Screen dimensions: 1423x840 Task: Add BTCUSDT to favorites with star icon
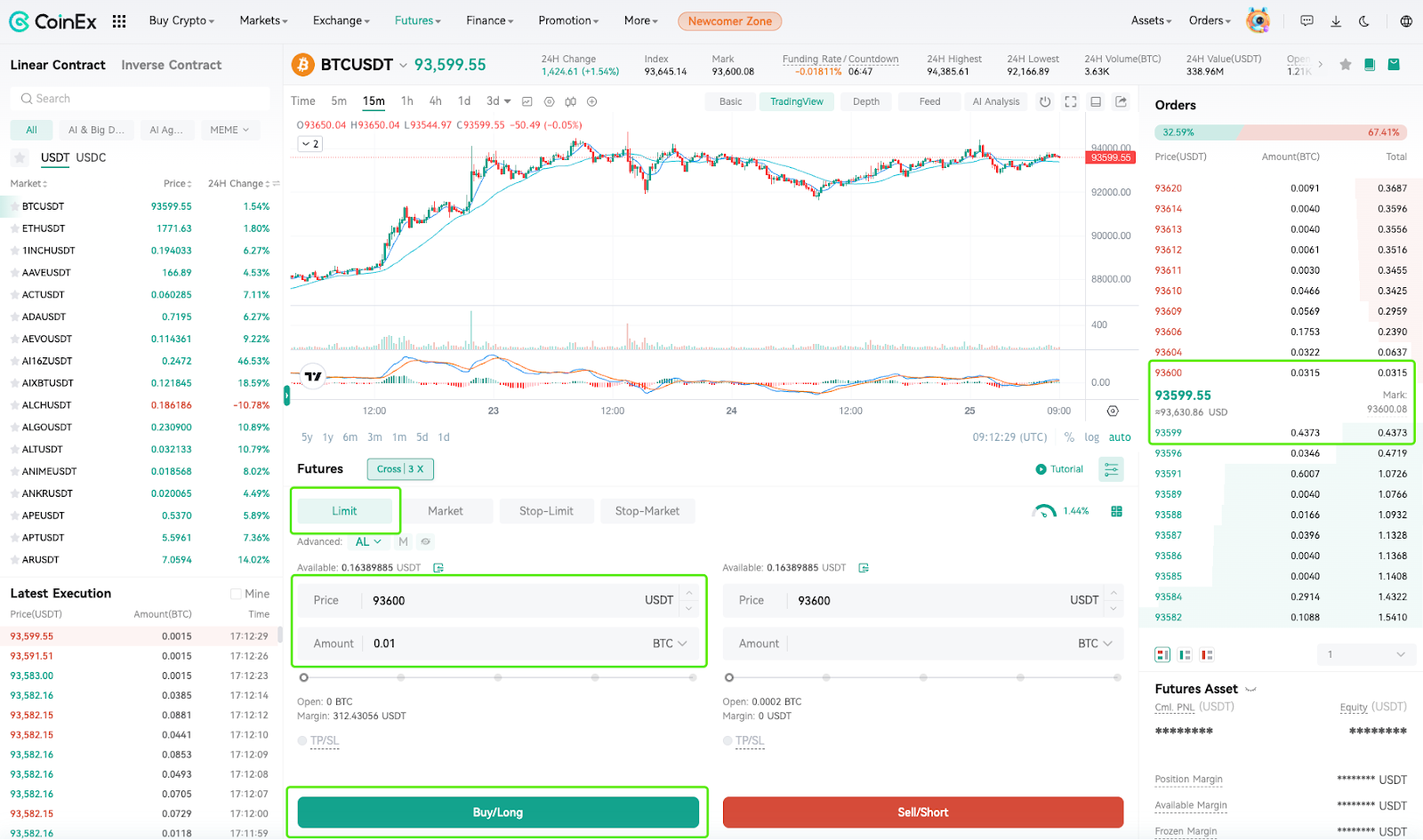(1346, 64)
